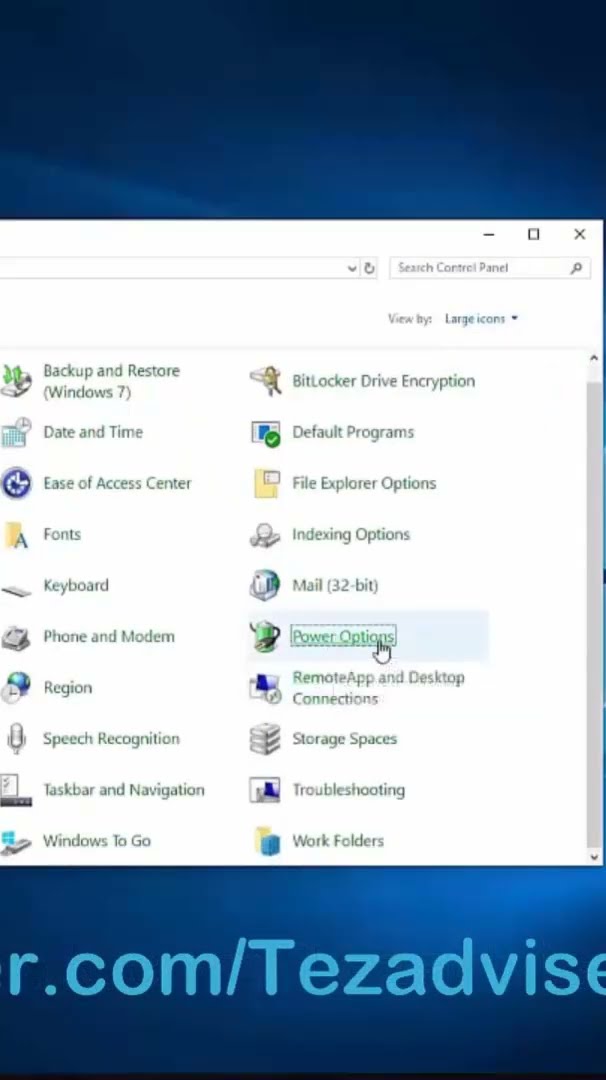Click the Date and Time icon
Image resolution: width=606 pixels, height=1080 pixels.
(15, 433)
